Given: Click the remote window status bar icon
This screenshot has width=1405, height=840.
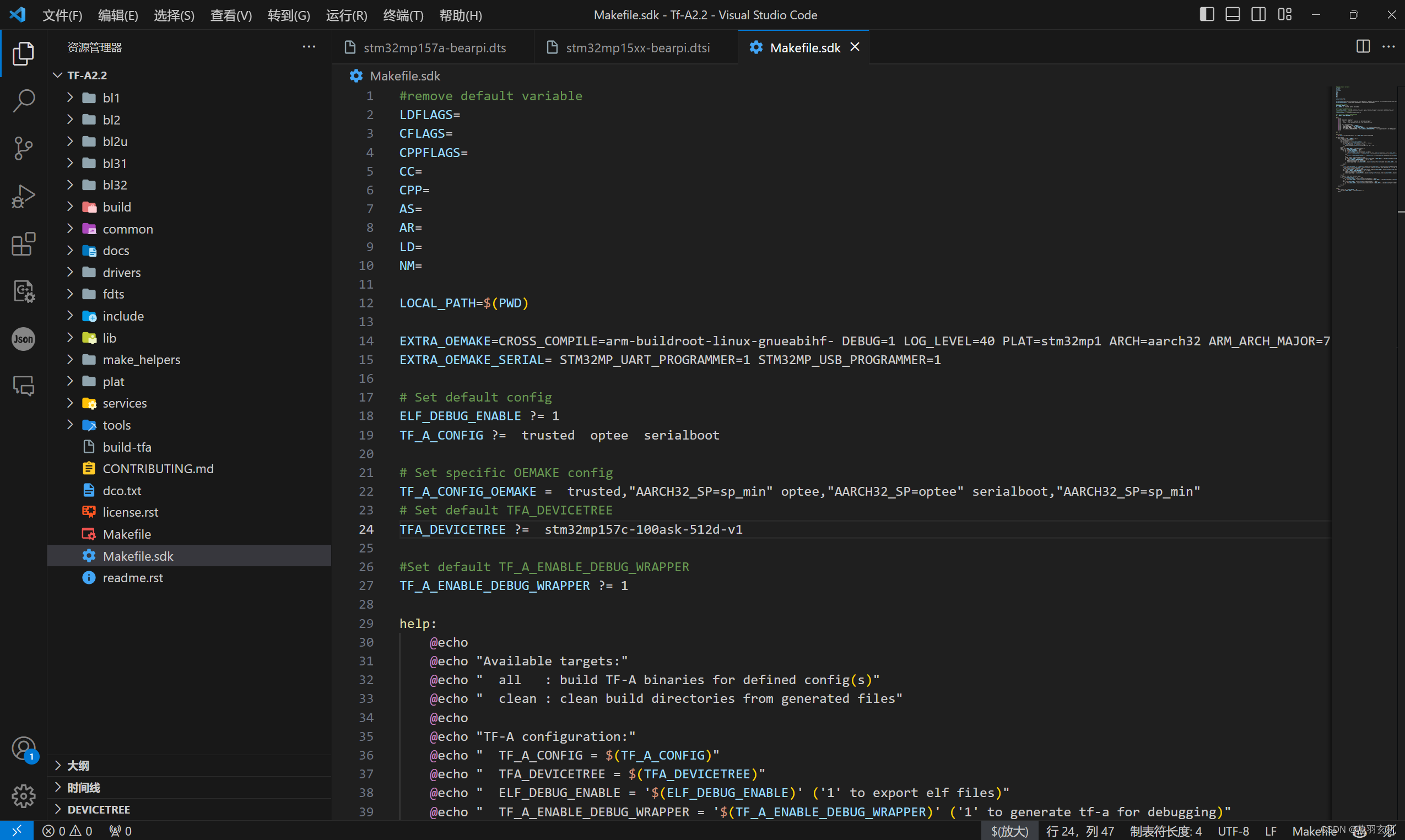Looking at the screenshot, I should coord(17,831).
